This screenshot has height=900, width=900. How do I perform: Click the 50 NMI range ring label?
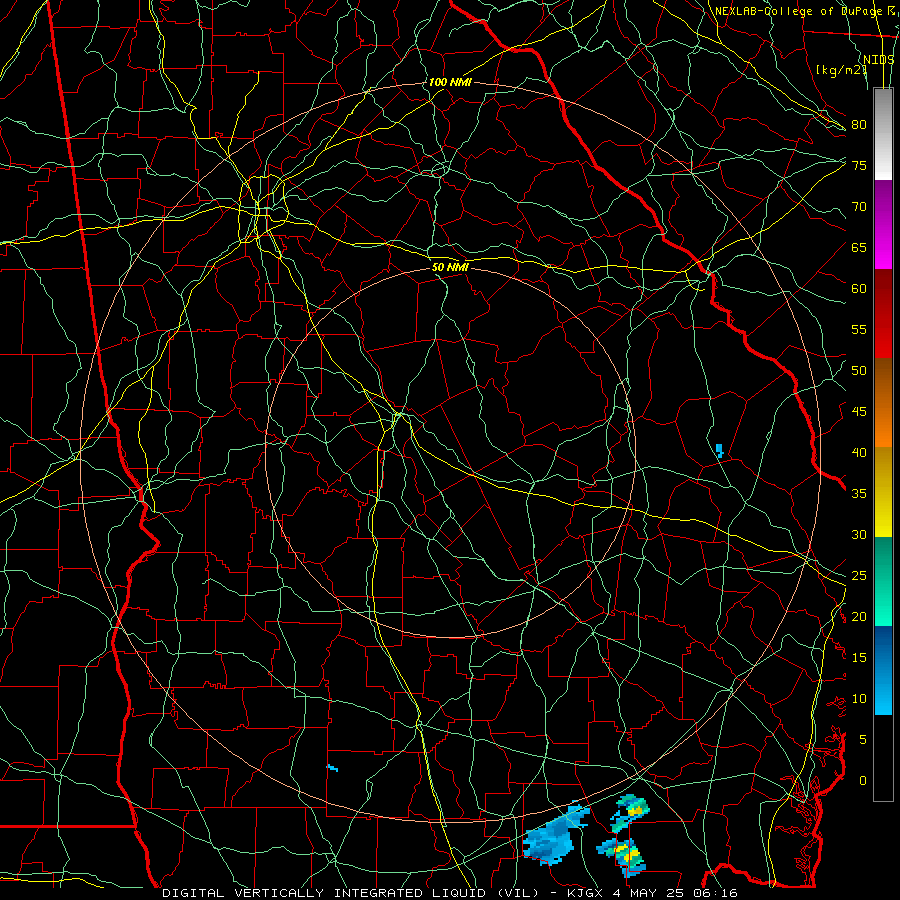tap(450, 267)
